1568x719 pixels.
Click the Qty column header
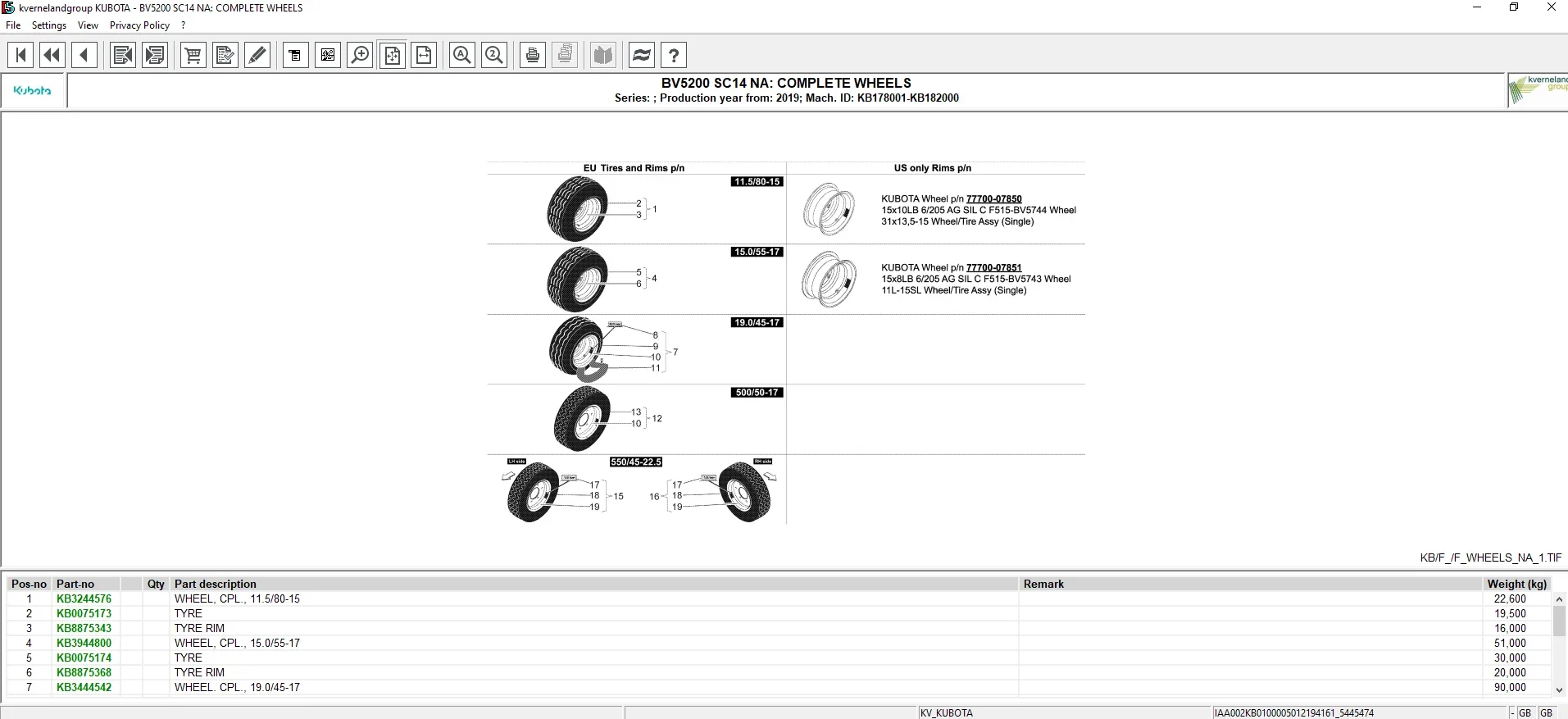156,584
